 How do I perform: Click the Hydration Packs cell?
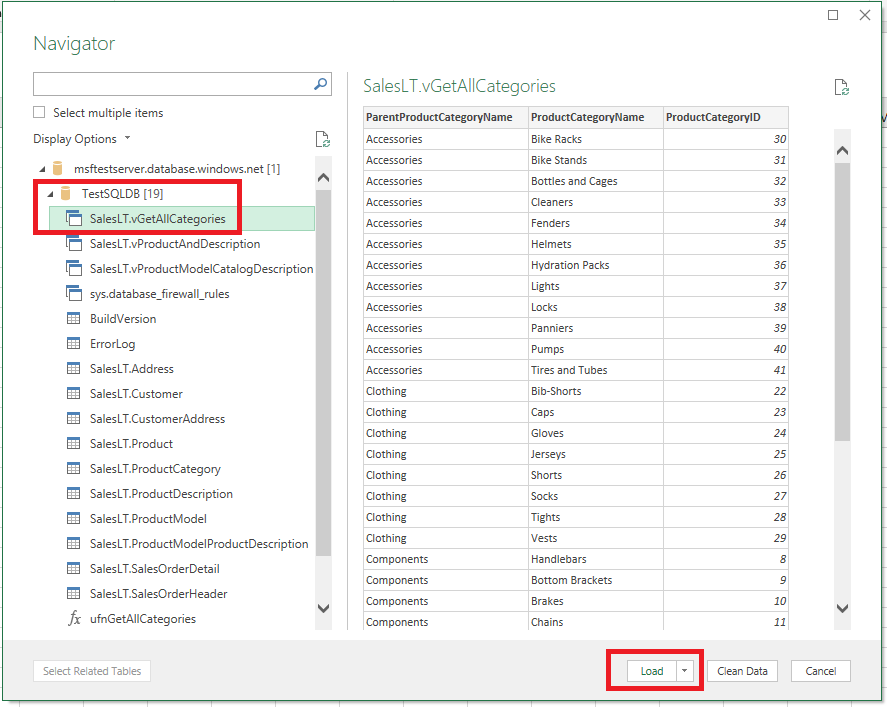[595, 265]
